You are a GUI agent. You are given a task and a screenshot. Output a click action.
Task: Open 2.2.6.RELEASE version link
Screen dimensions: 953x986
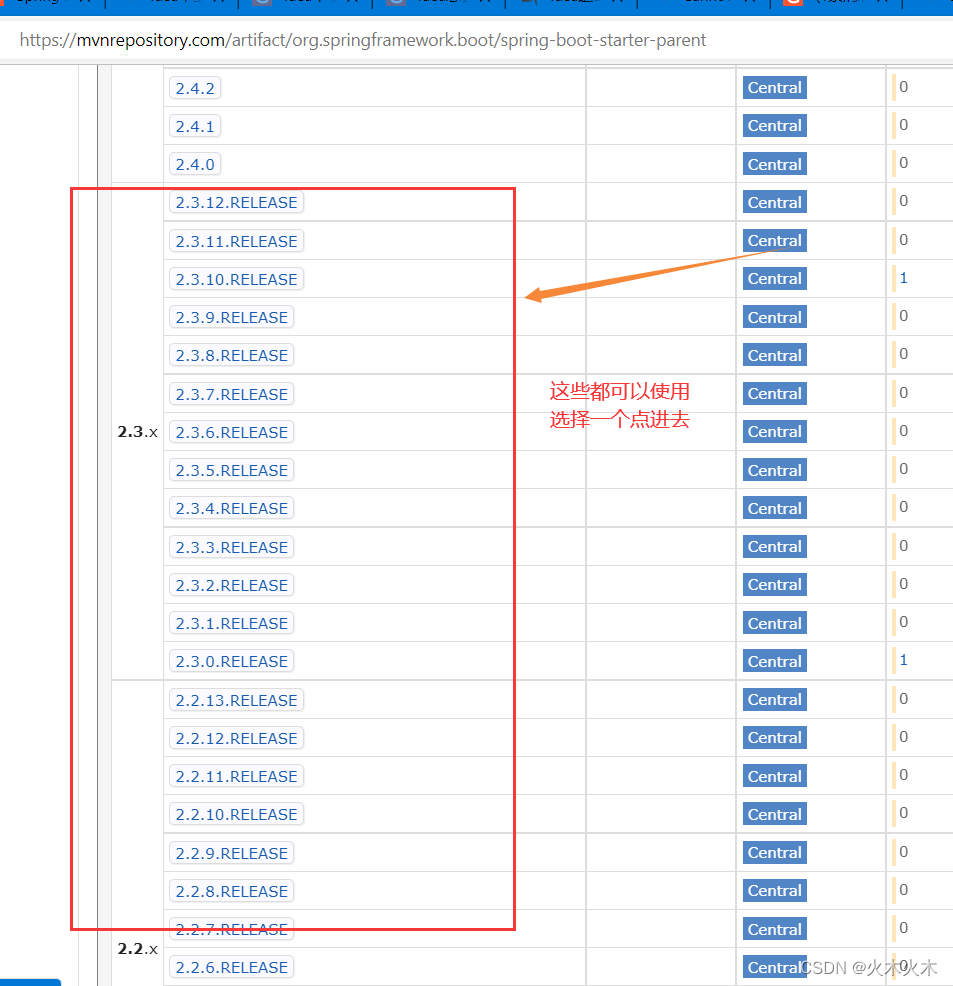pyautogui.click(x=231, y=967)
